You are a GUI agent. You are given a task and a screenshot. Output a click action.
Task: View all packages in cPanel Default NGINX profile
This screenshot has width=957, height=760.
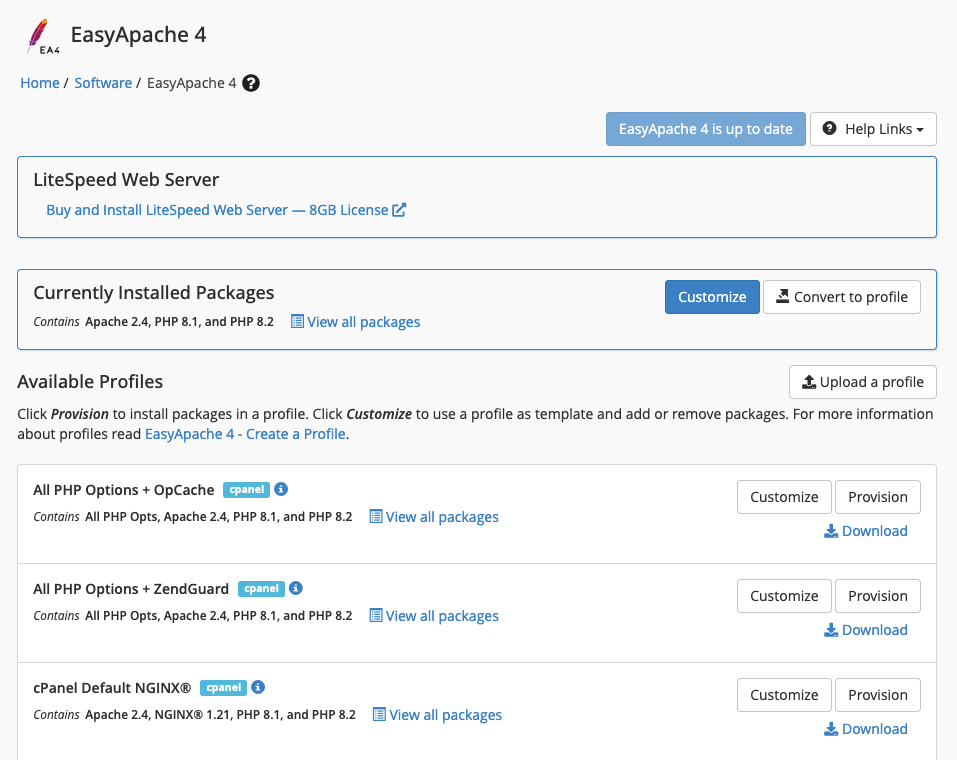pos(438,715)
